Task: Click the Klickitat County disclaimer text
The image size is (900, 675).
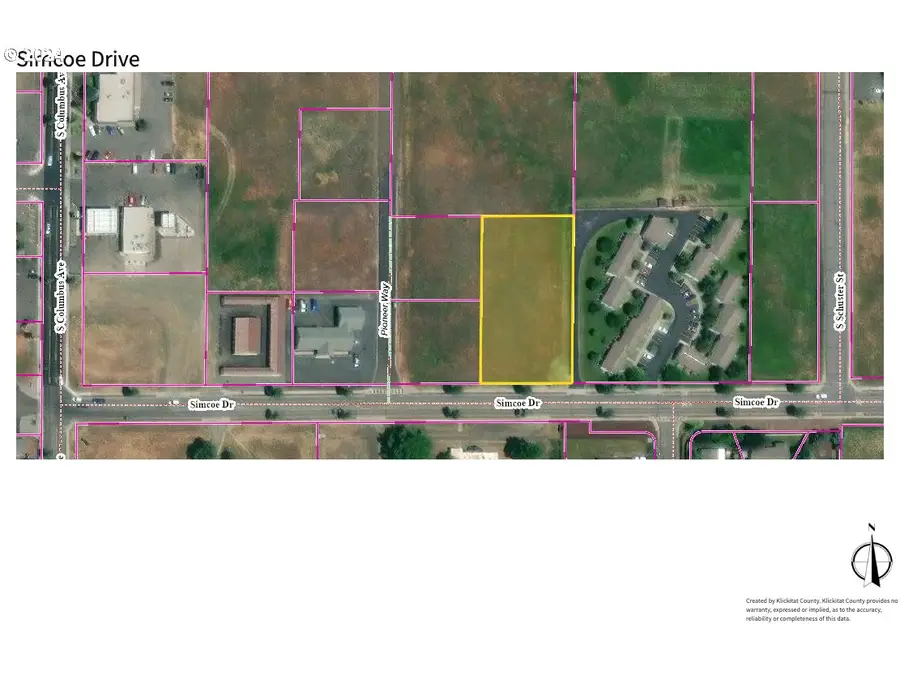Action: coord(821,610)
